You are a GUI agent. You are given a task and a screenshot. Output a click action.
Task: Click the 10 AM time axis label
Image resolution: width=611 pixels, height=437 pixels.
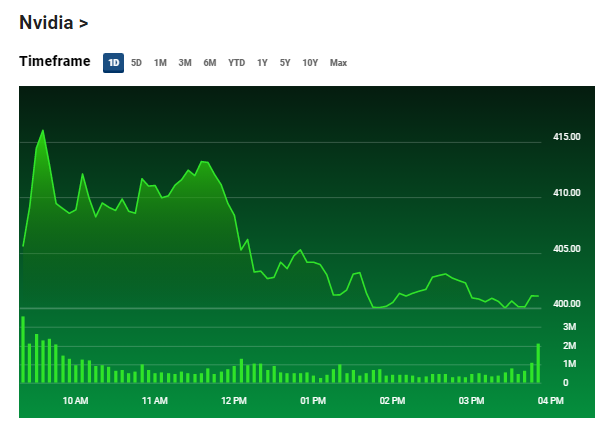[75, 401]
